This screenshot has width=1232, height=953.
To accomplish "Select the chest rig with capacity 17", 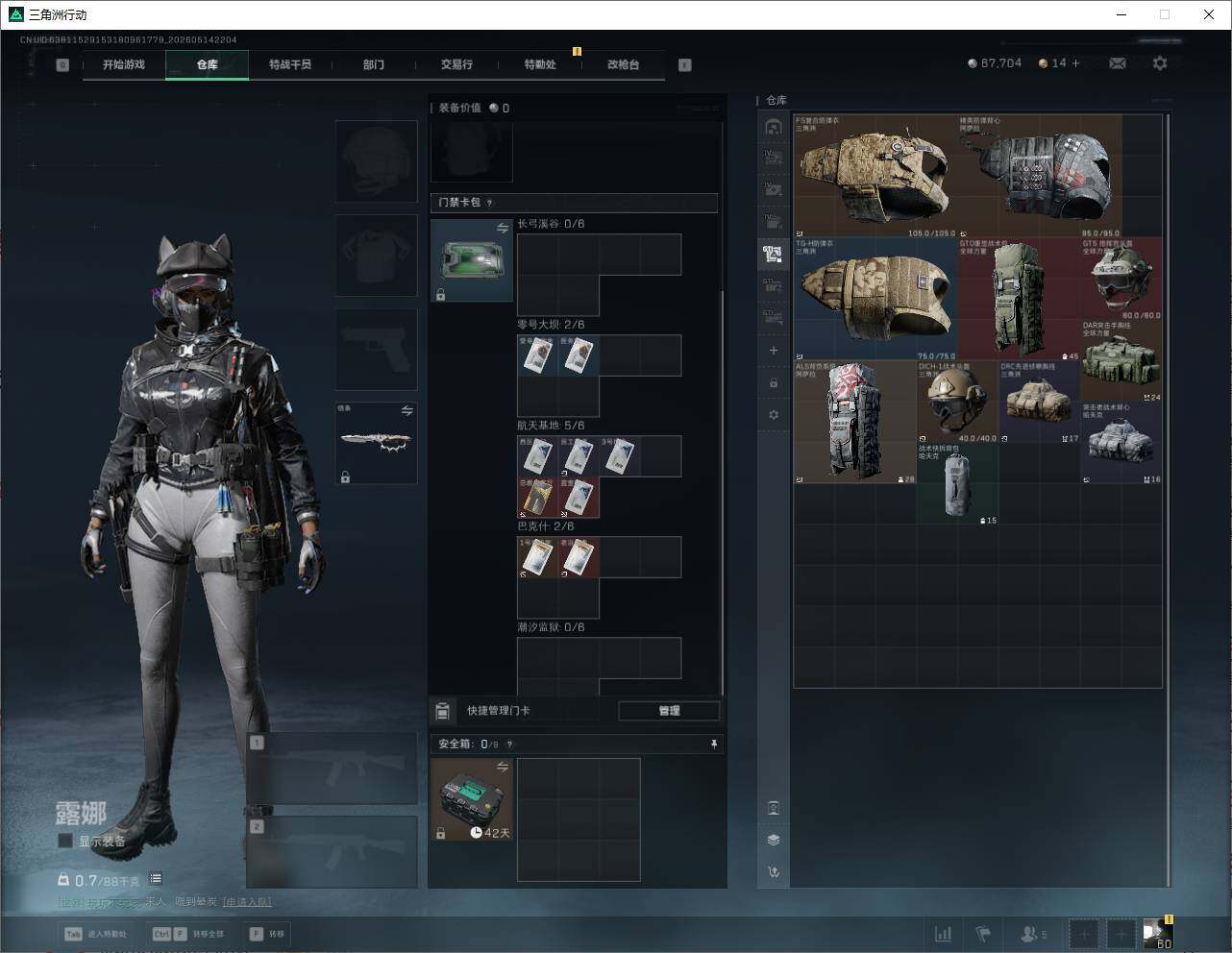I will (x=1040, y=403).
